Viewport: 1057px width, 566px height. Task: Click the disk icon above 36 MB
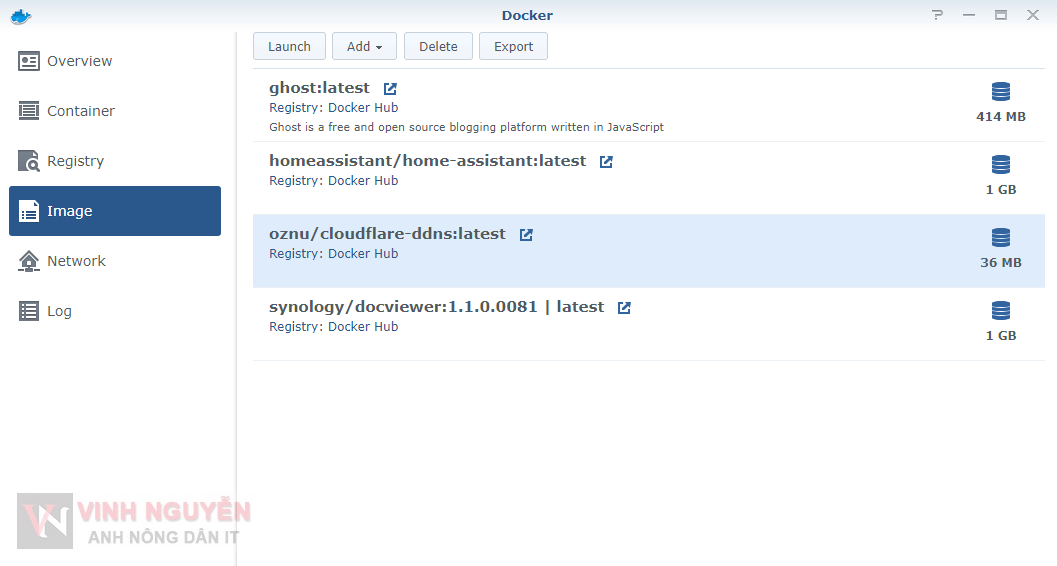(x=1001, y=237)
